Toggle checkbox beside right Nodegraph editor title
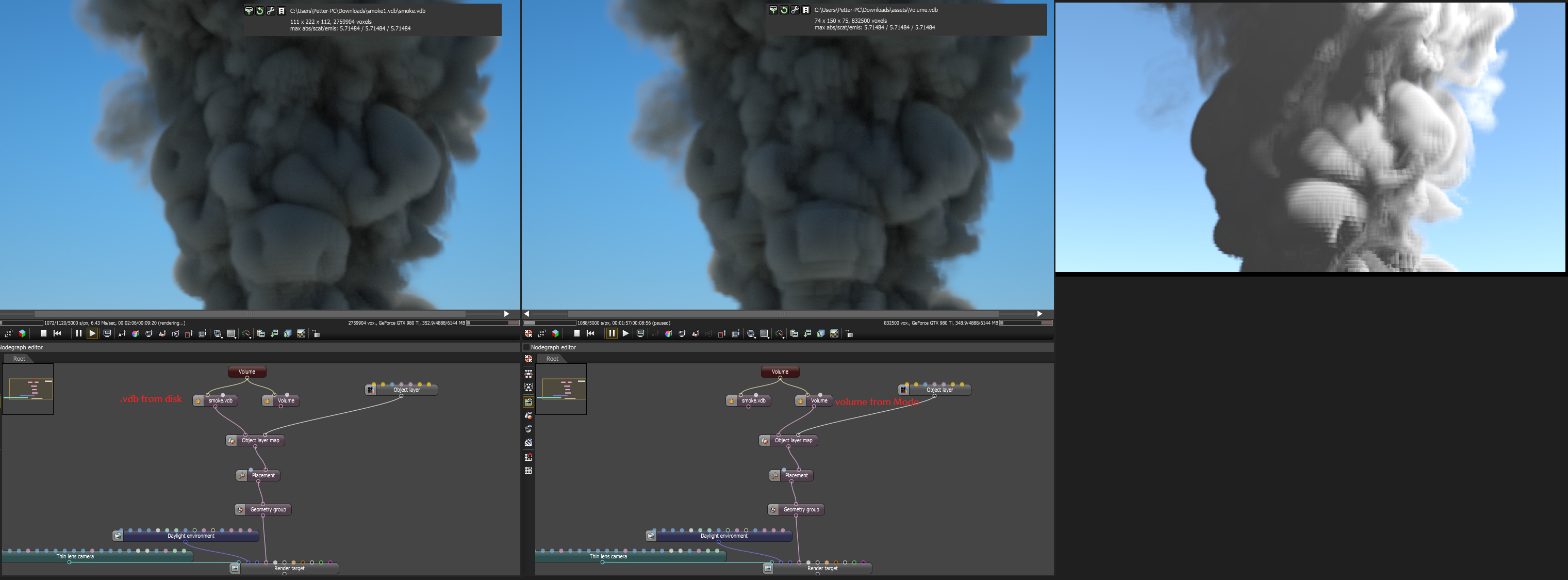 526,347
